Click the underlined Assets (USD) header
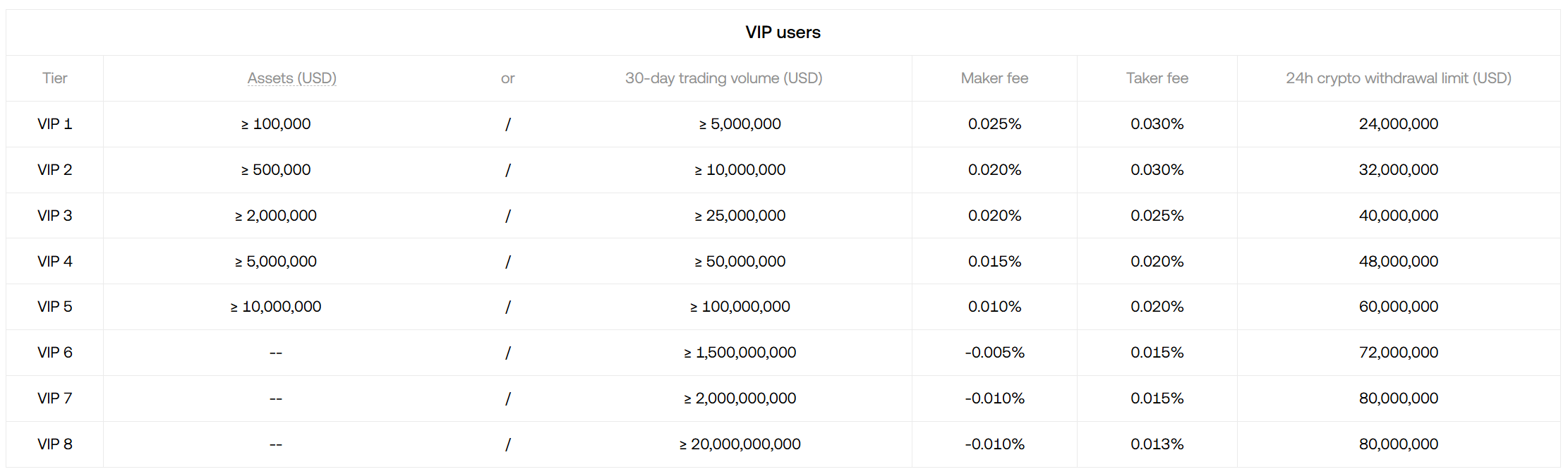This screenshot has width=1568, height=474. (291, 78)
